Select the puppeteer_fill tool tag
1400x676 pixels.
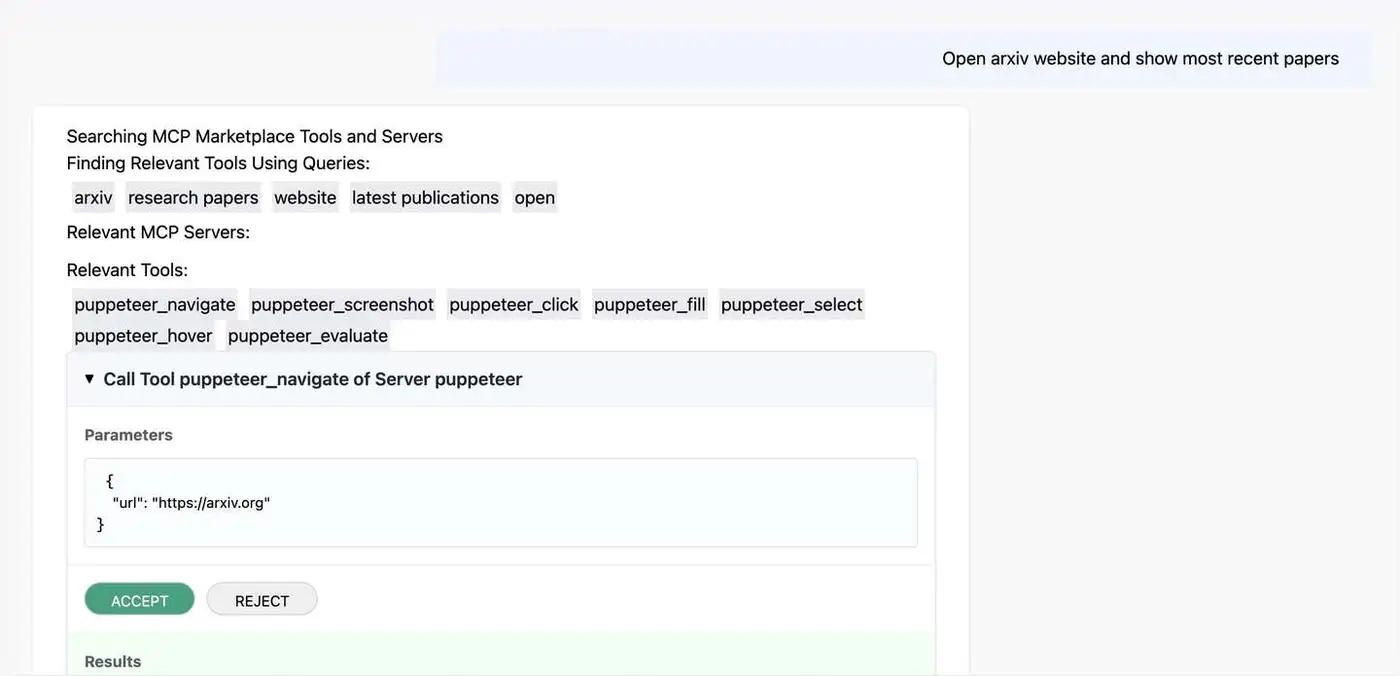click(x=650, y=305)
